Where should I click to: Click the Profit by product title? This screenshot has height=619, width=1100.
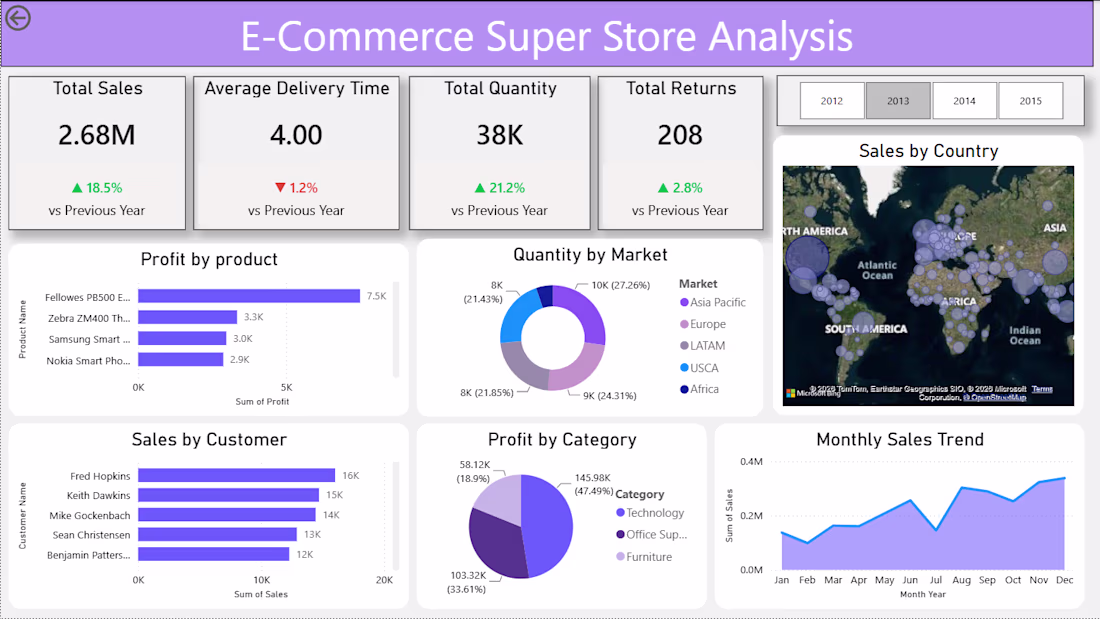point(209,260)
